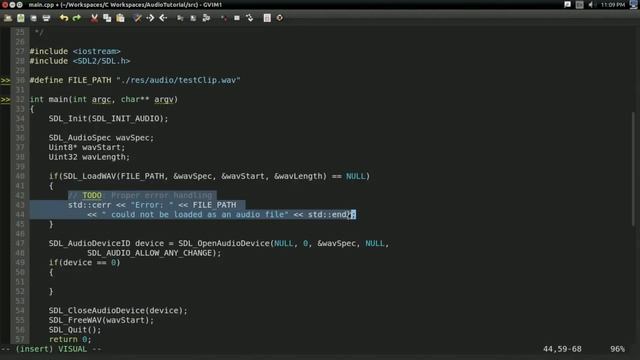Click the SDL_Init(SDL_INIT_AUDIO) line
This screenshot has height=360, width=640.
(x=109, y=119)
